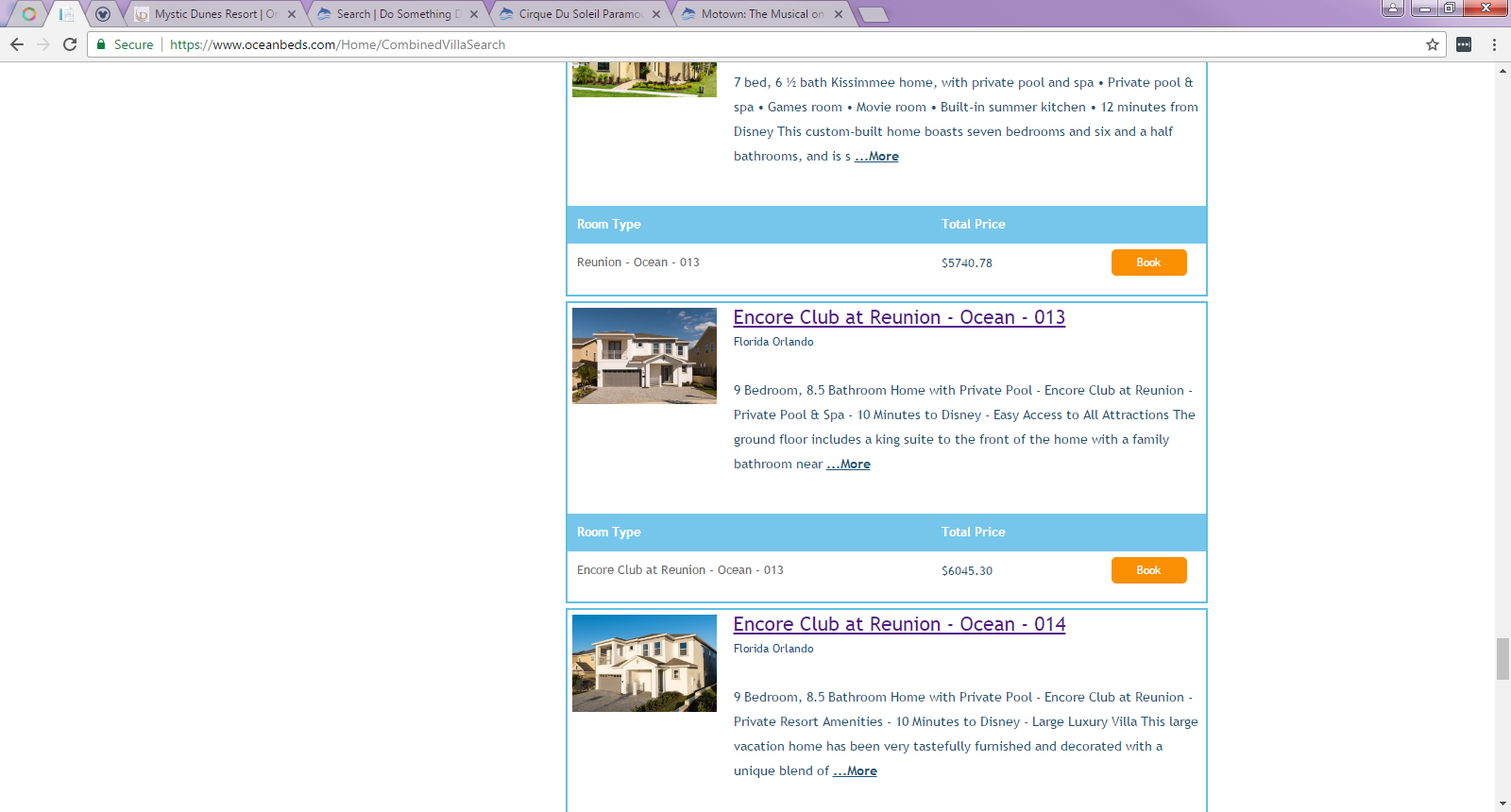The height and width of the screenshot is (812, 1511).
Task: Click 'Room Type' header above the Encore Club row
Action: click(609, 533)
